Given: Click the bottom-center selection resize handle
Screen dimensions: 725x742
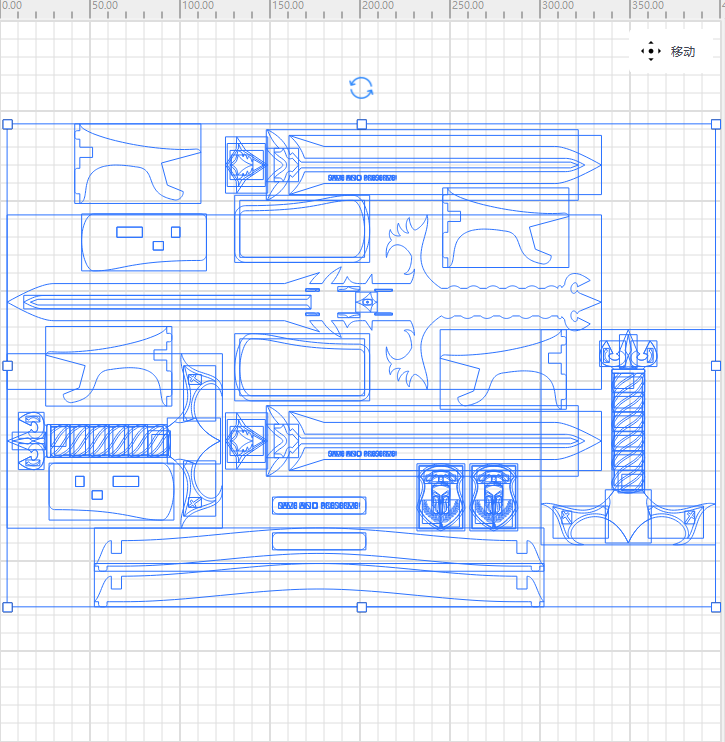Looking at the screenshot, I should [x=362, y=607].
